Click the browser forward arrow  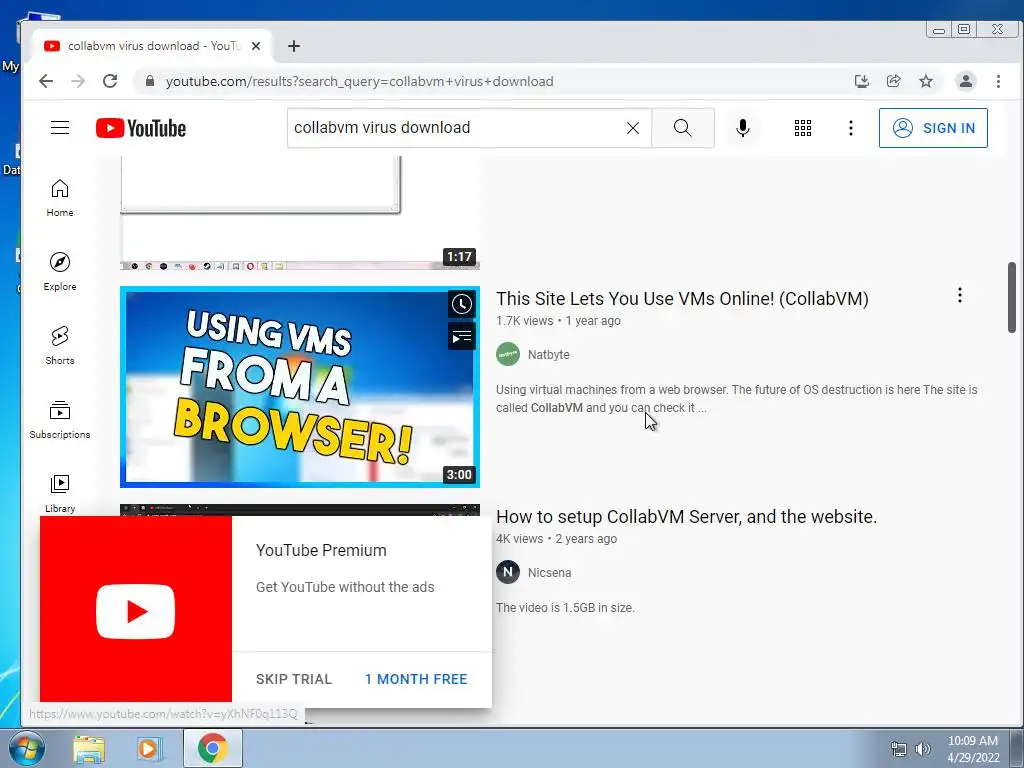[x=78, y=81]
